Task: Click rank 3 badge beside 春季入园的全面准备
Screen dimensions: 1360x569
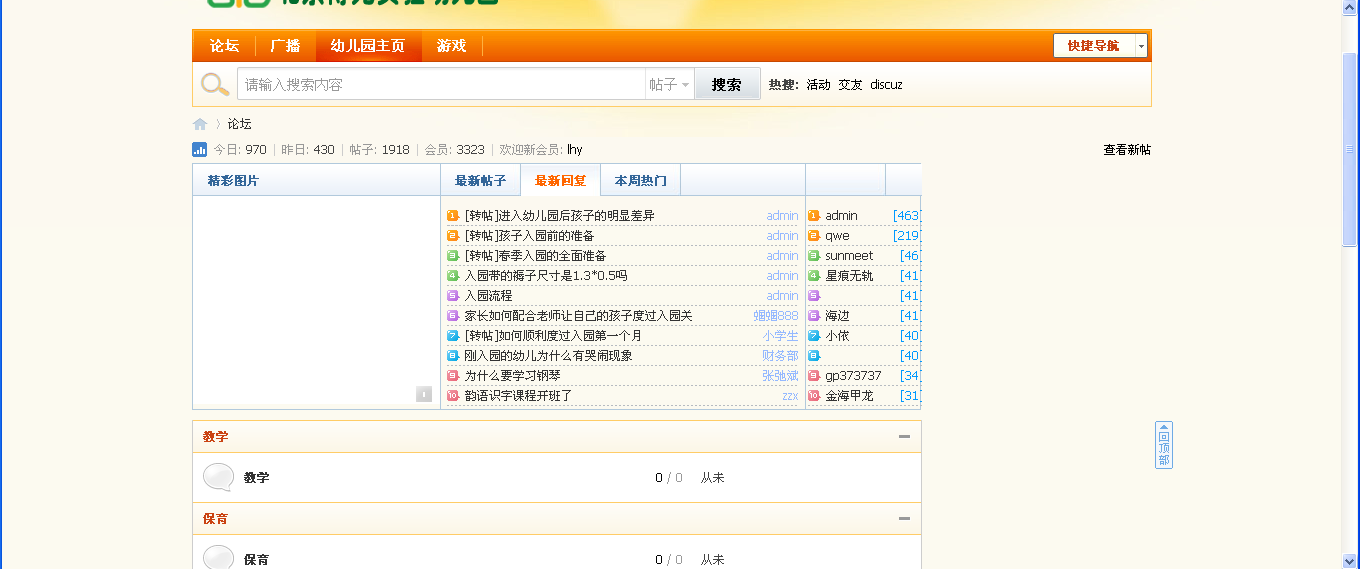Action: [x=453, y=256]
